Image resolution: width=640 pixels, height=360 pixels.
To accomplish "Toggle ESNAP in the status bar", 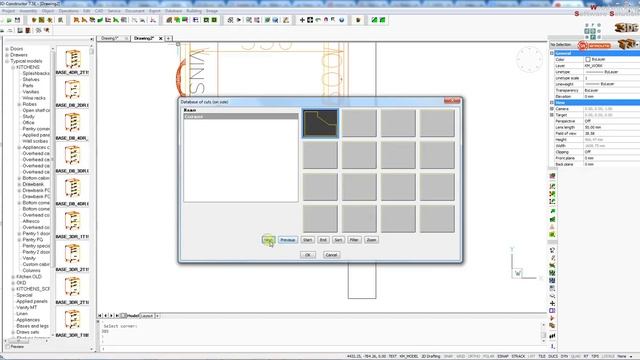I will (503, 356).
